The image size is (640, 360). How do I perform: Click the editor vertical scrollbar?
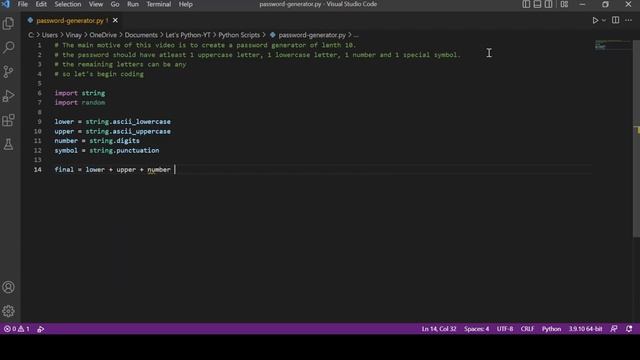click(636, 139)
